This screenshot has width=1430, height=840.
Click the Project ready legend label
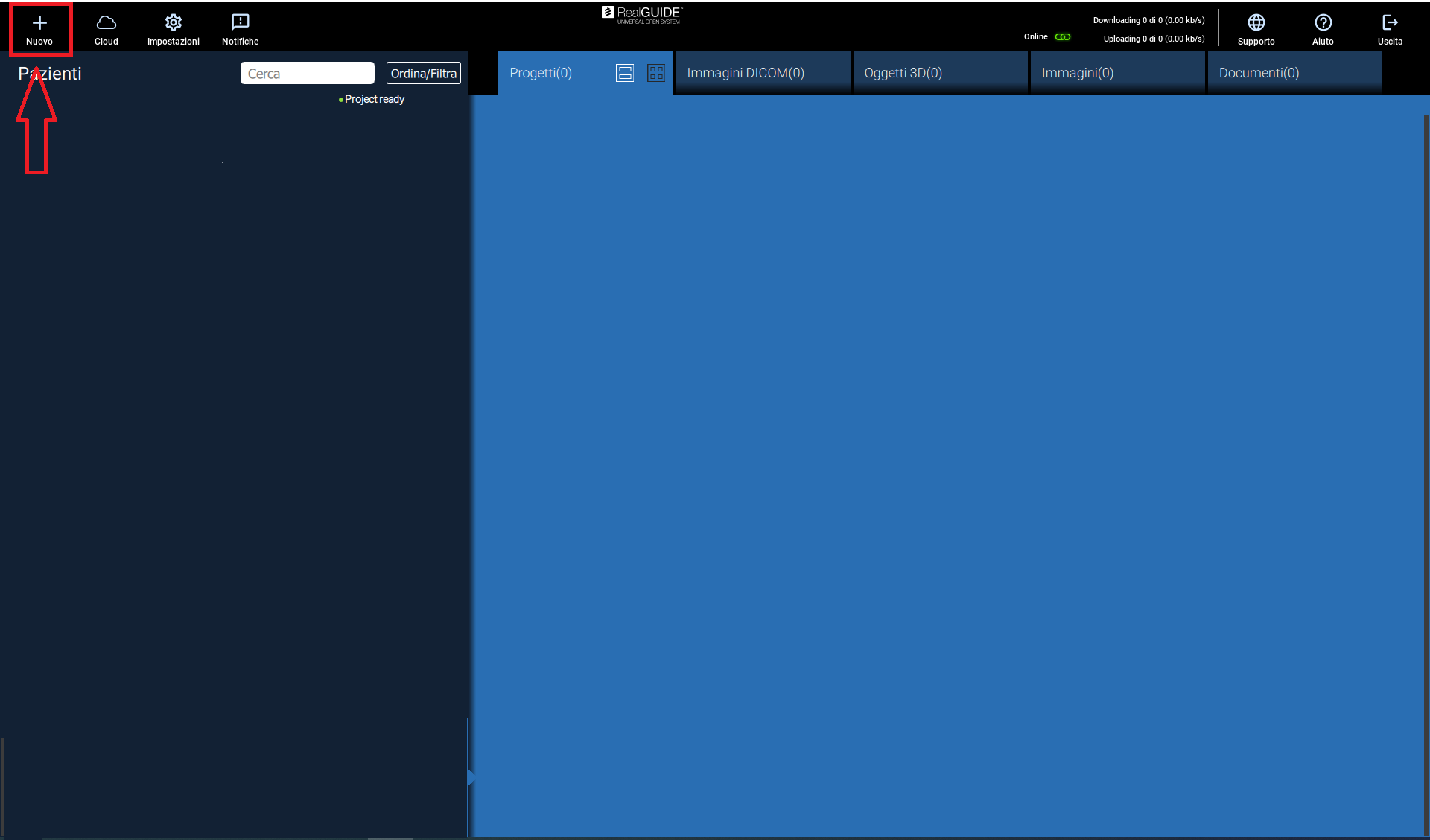point(374,99)
